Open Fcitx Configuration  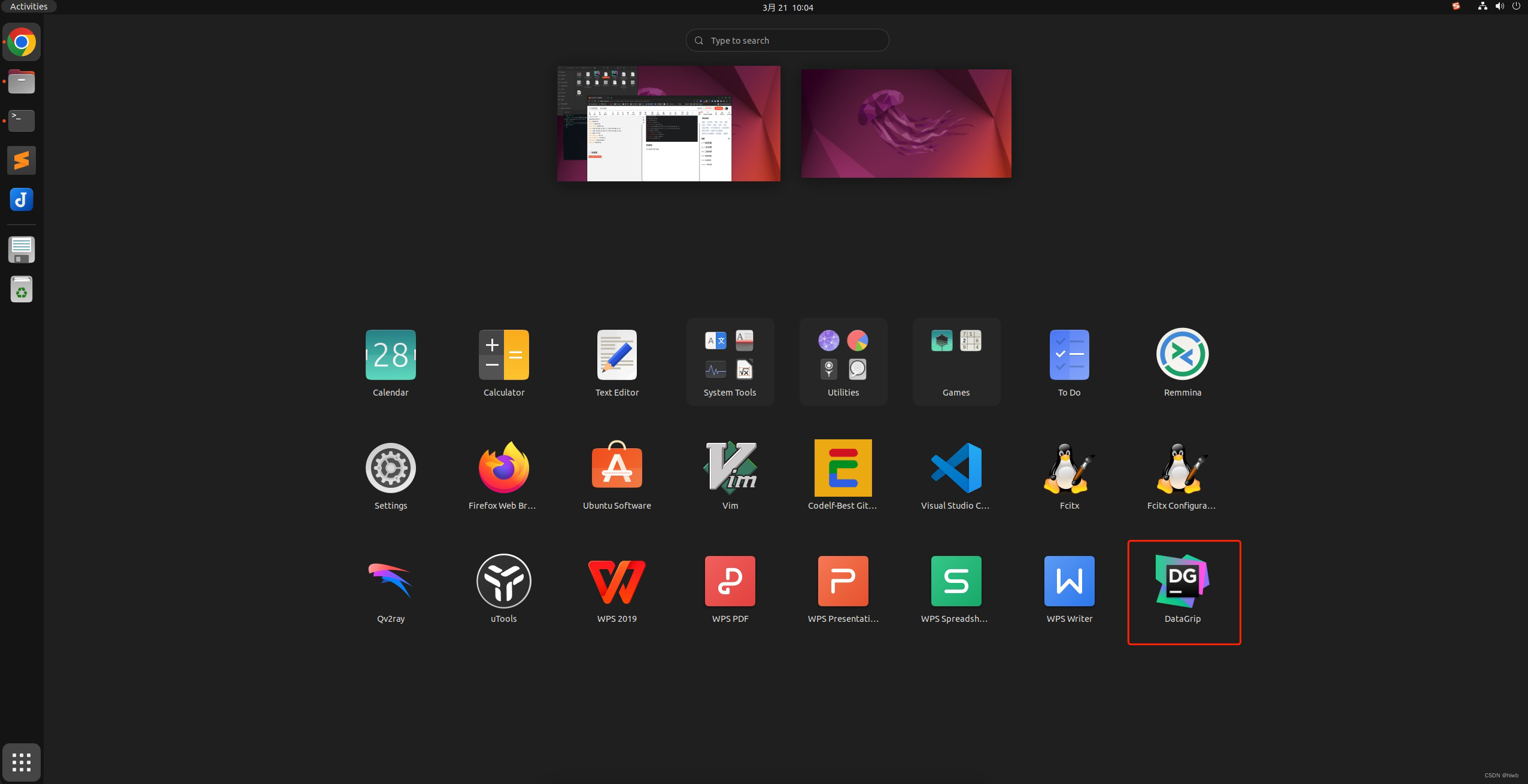(x=1182, y=475)
